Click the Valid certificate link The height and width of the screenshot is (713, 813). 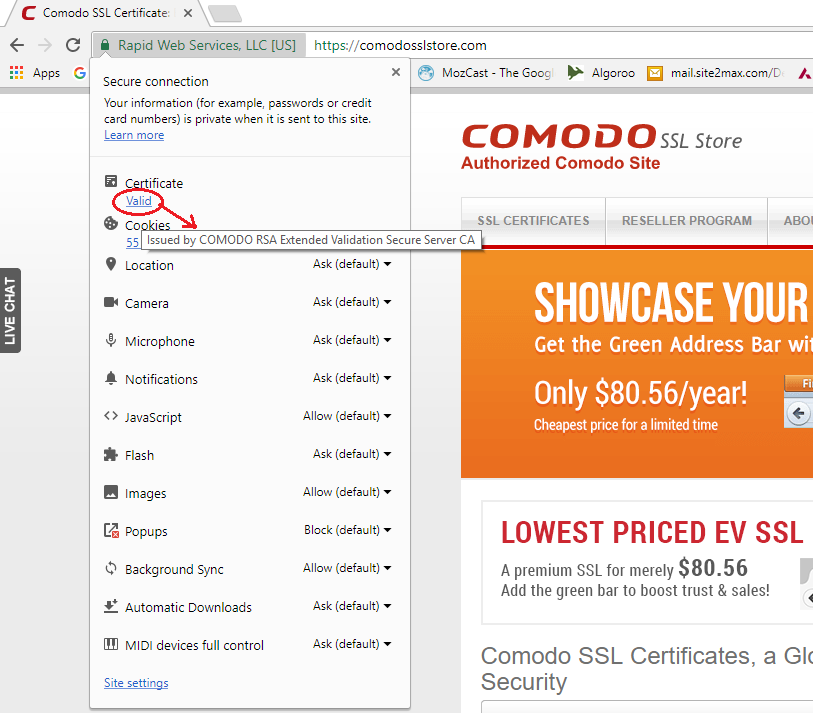[138, 201]
